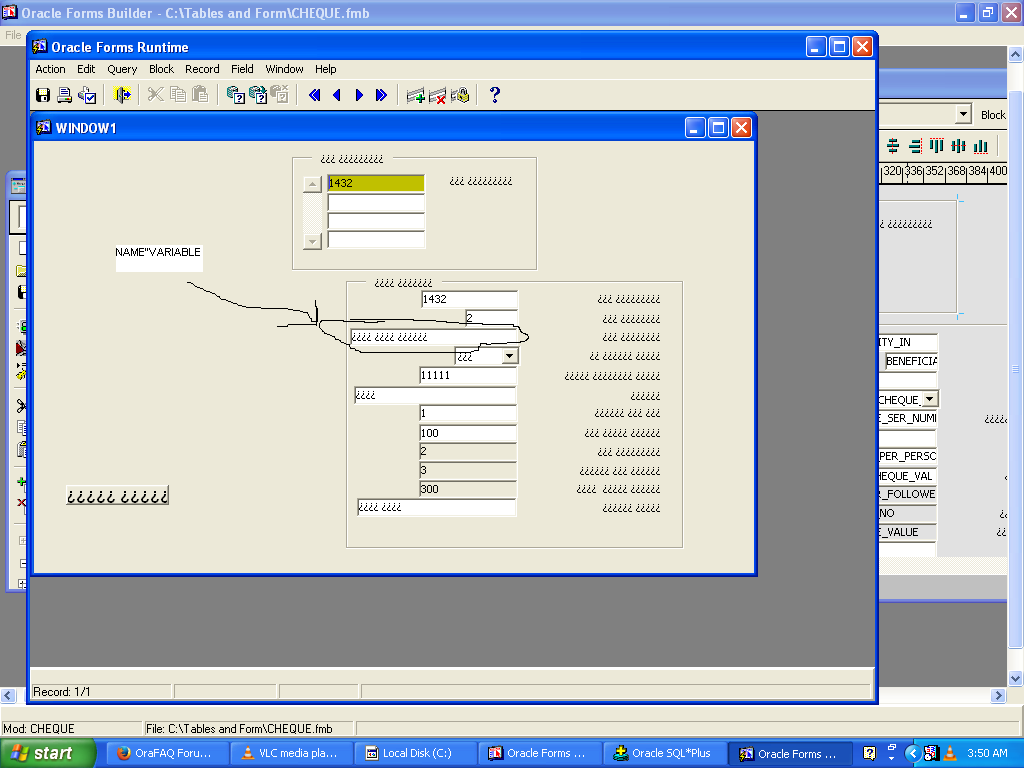Click the Print toolbar icon

pyautogui.click(x=64, y=95)
